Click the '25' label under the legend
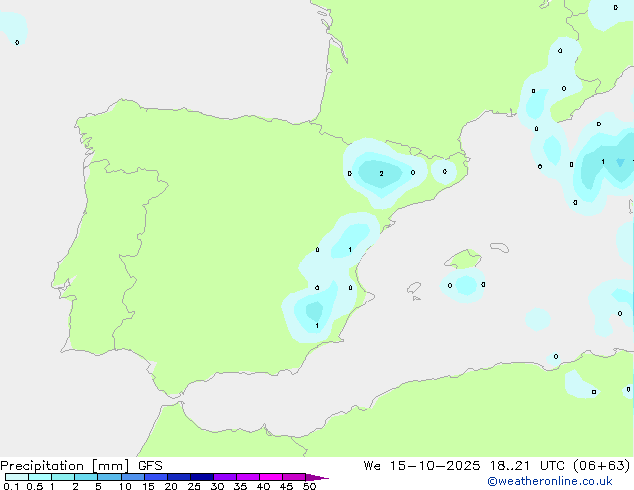This screenshot has width=634, height=490. point(194,486)
